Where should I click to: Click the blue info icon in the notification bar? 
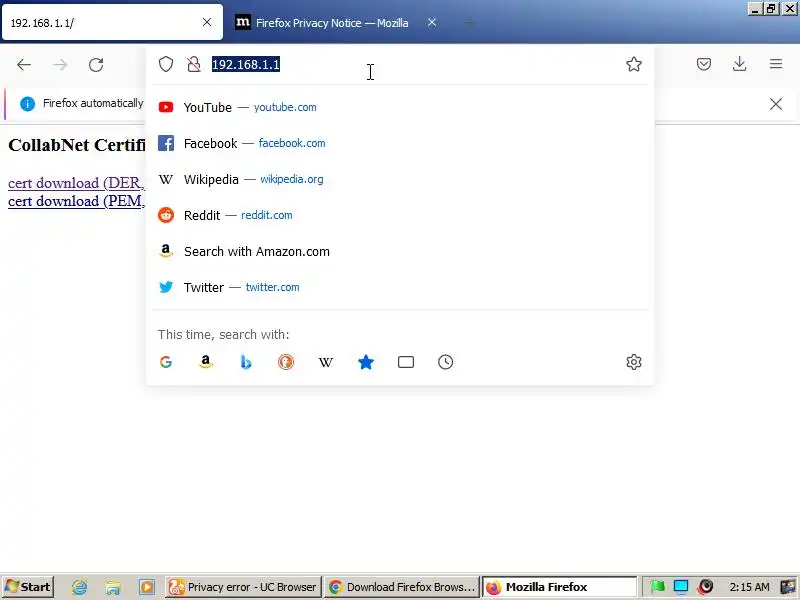click(28, 104)
